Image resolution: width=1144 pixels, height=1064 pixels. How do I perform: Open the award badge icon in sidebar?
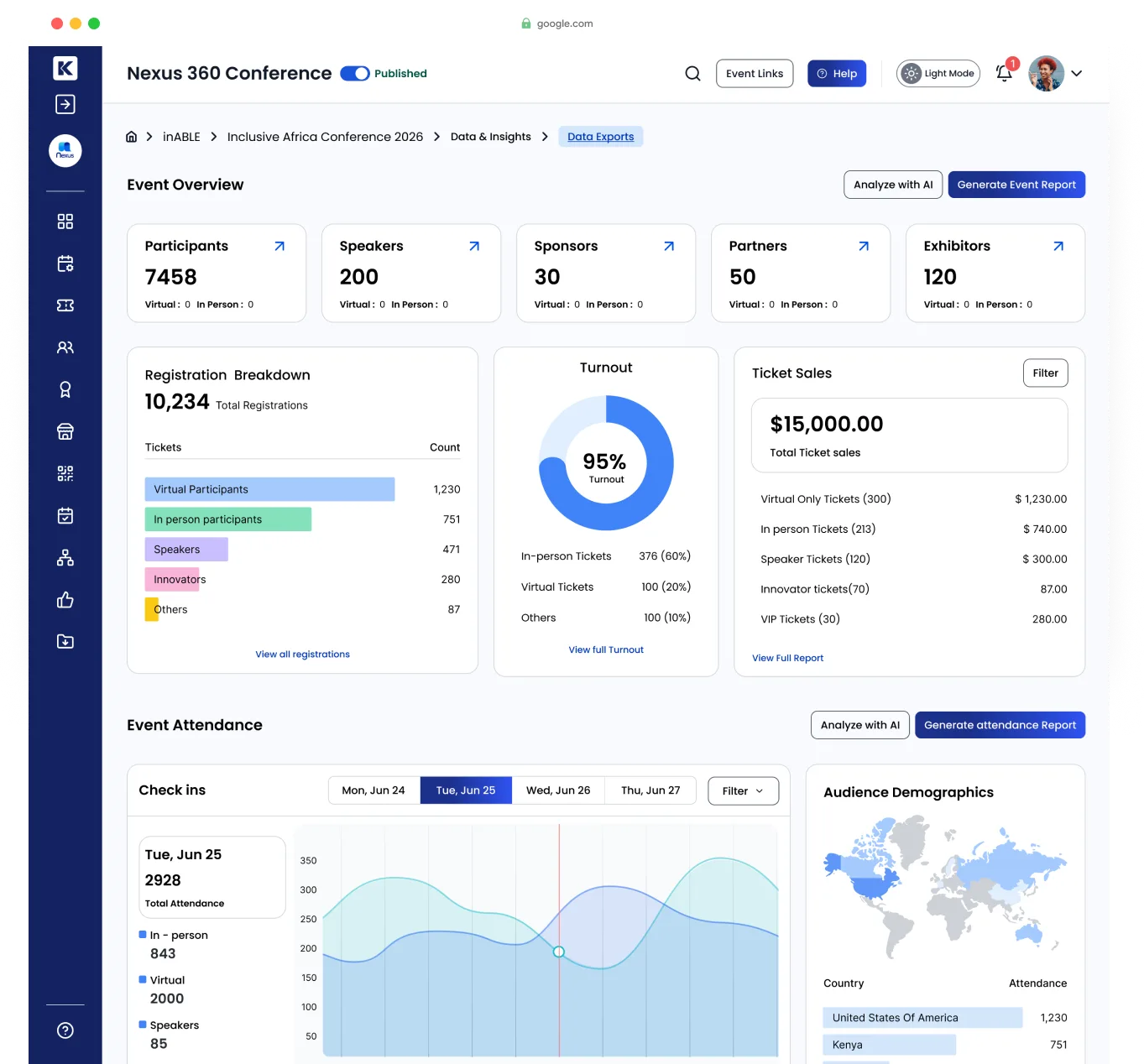[x=65, y=389]
